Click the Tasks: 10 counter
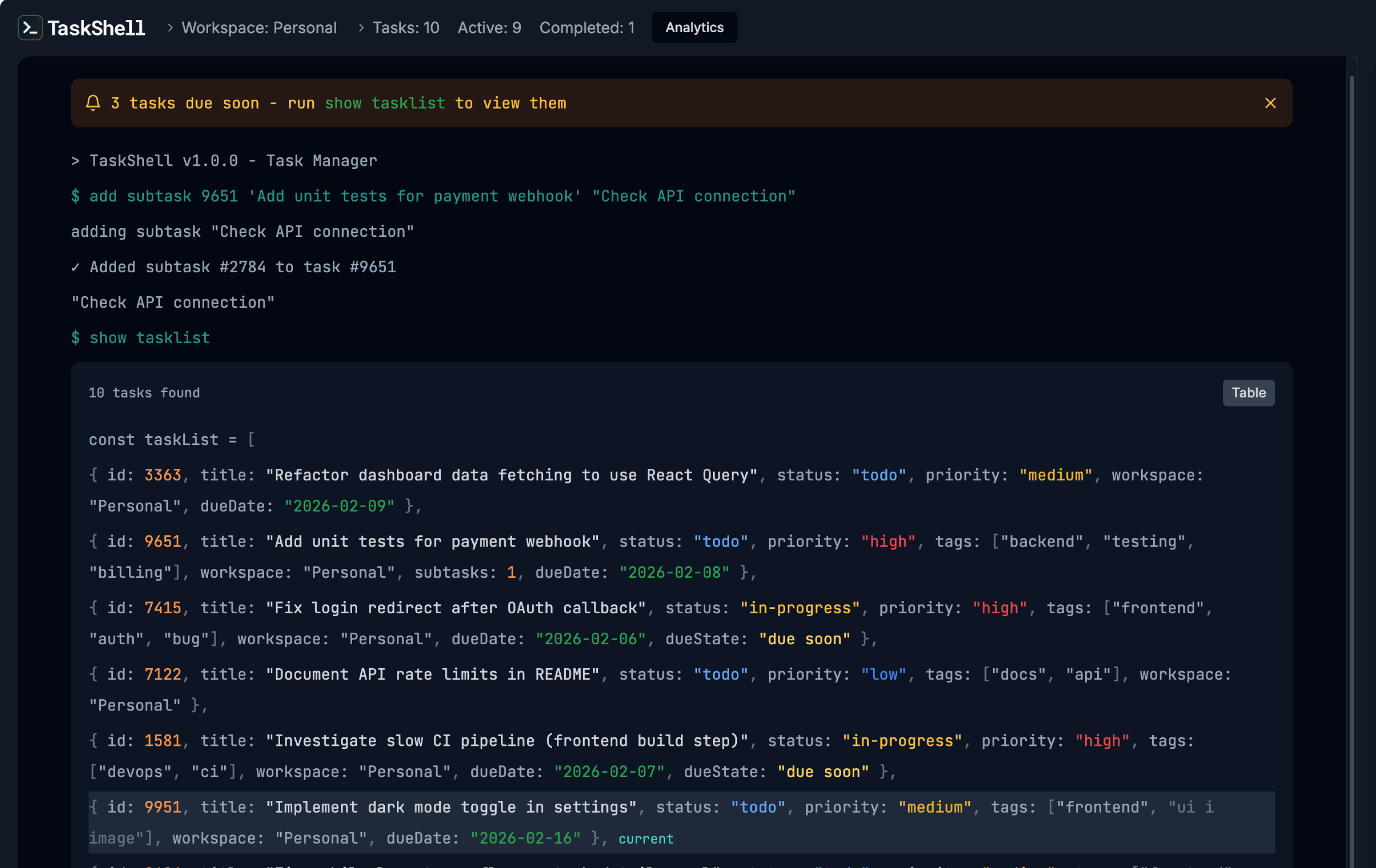Screen dimensions: 1376x868 pos(406,27)
